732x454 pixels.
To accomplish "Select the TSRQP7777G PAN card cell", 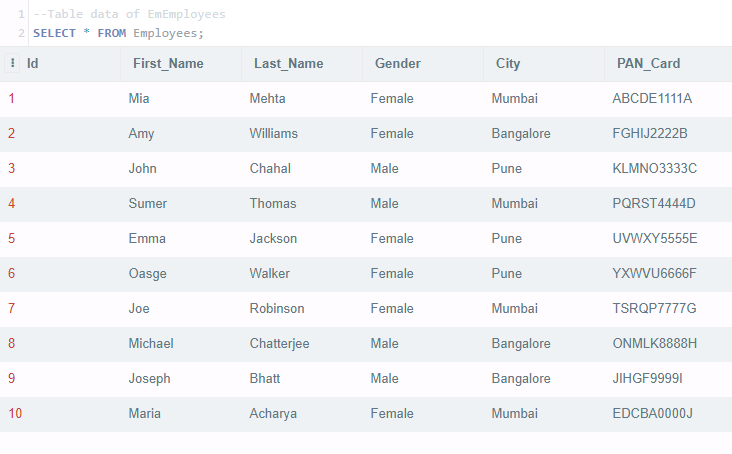I will pos(668,309).
